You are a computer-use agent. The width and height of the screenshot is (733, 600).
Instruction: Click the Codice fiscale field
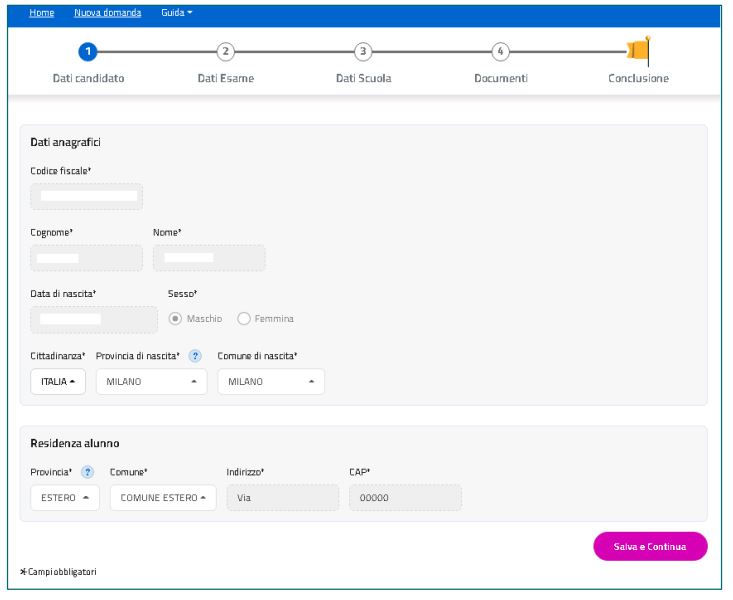86,197
